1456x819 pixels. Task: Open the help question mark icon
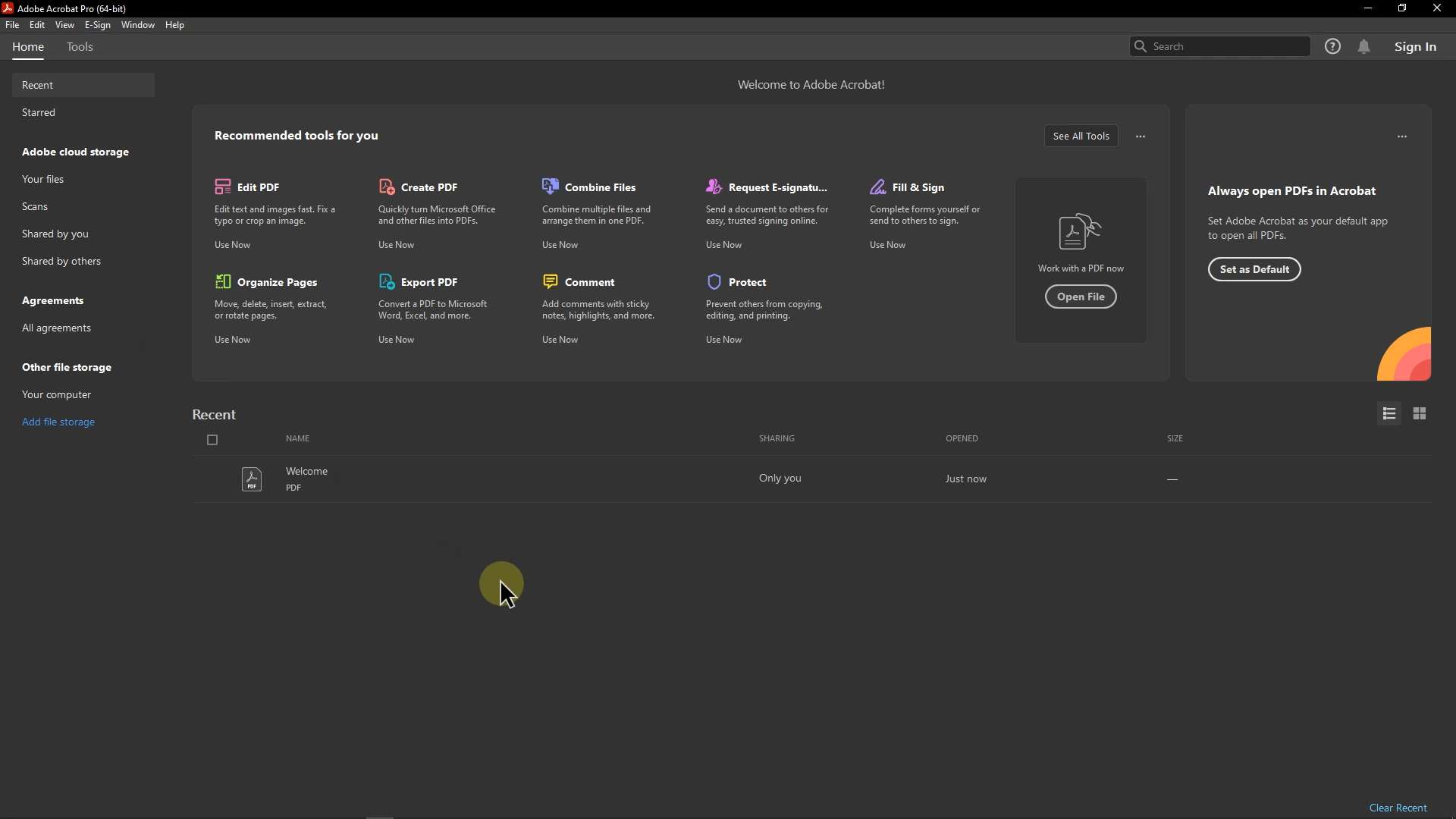coord(1333,47)
